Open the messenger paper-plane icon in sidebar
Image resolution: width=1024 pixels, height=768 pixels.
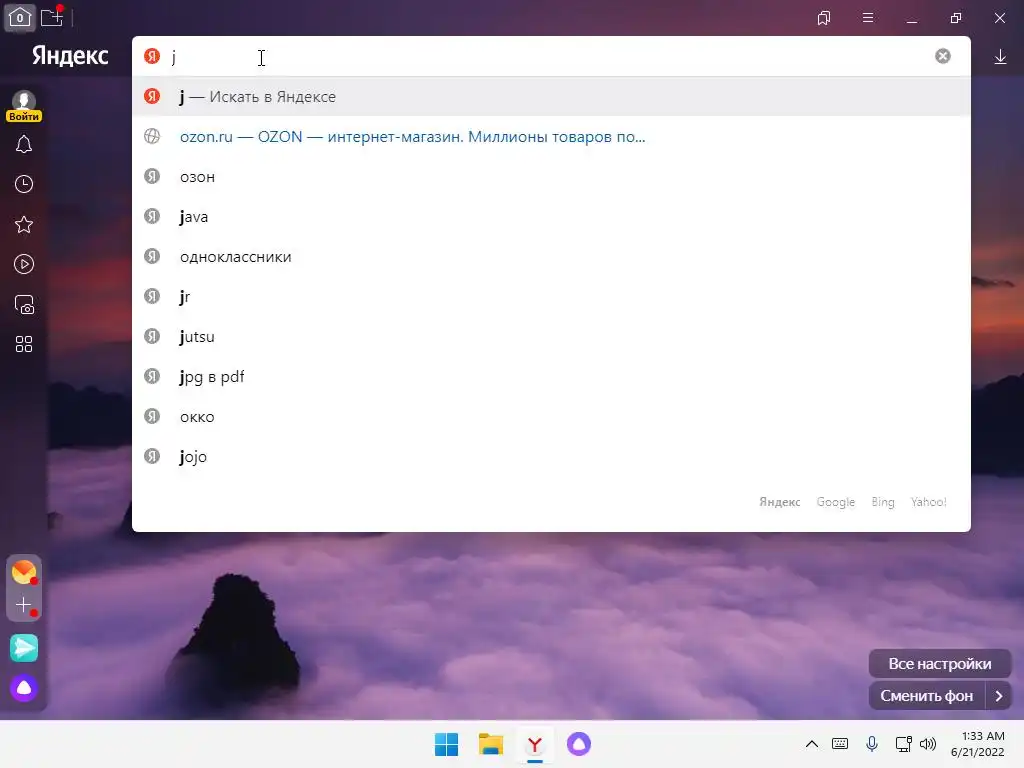coord(24,648)
